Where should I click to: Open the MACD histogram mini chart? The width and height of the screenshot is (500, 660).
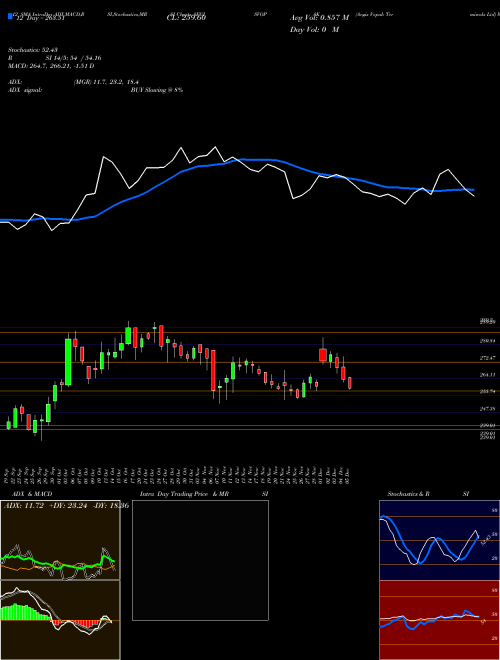(60, 620)
